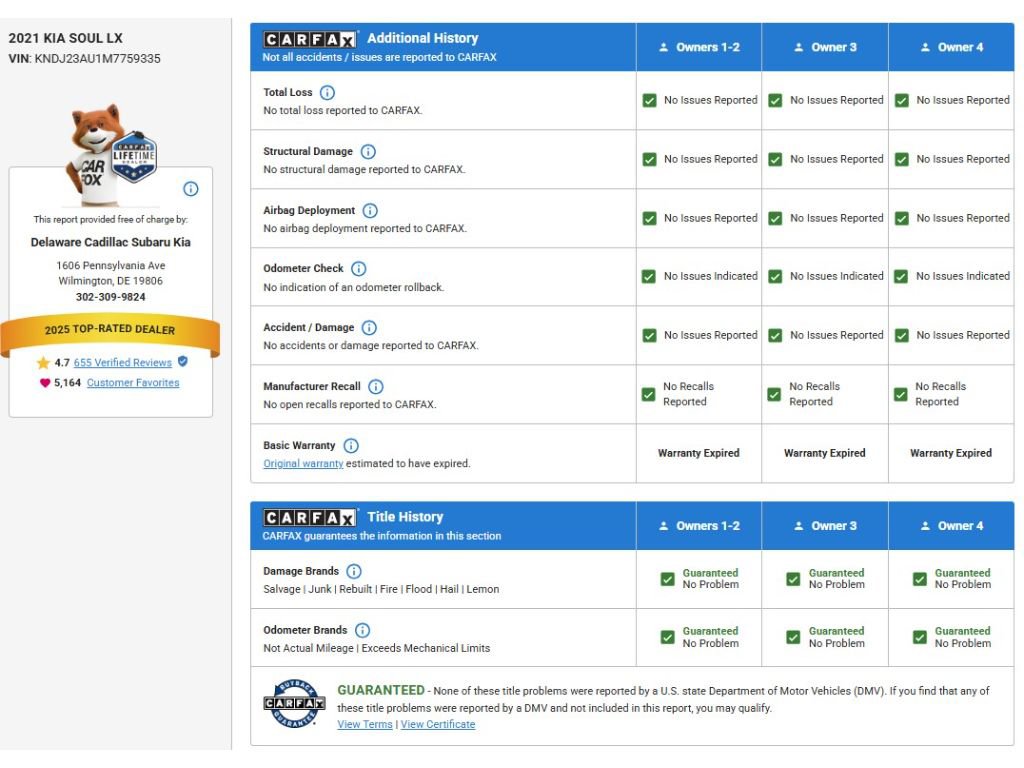The image size is (1024, 768).
Task: Click Odometer Check checkmark for Owners 1-2
Action: (x=649, y=276)
